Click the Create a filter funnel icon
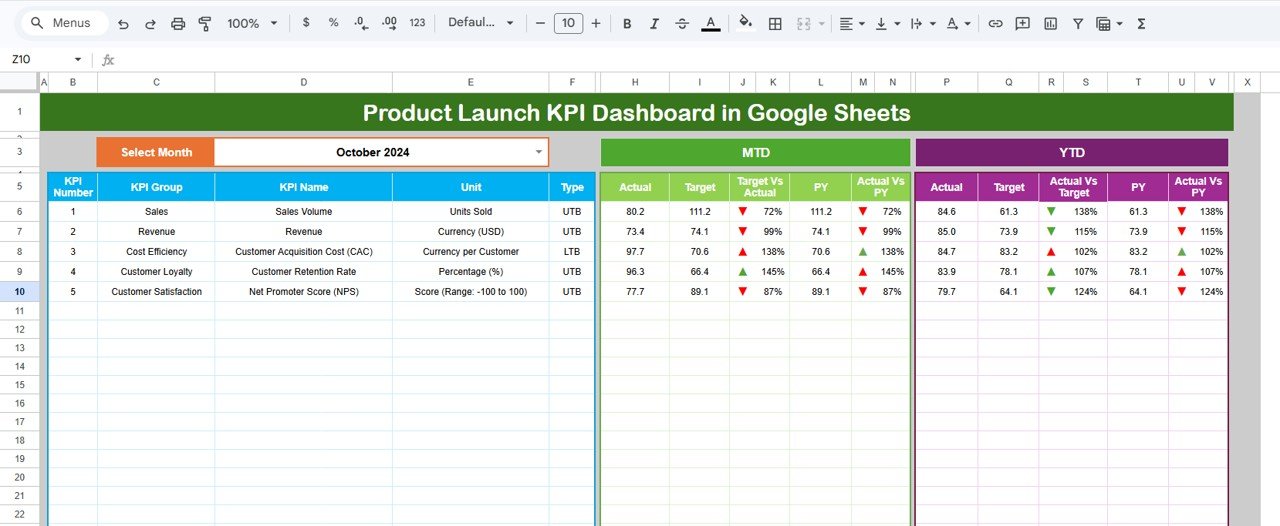Viewport: 1280px width, 526px height. click(1078, 23)
